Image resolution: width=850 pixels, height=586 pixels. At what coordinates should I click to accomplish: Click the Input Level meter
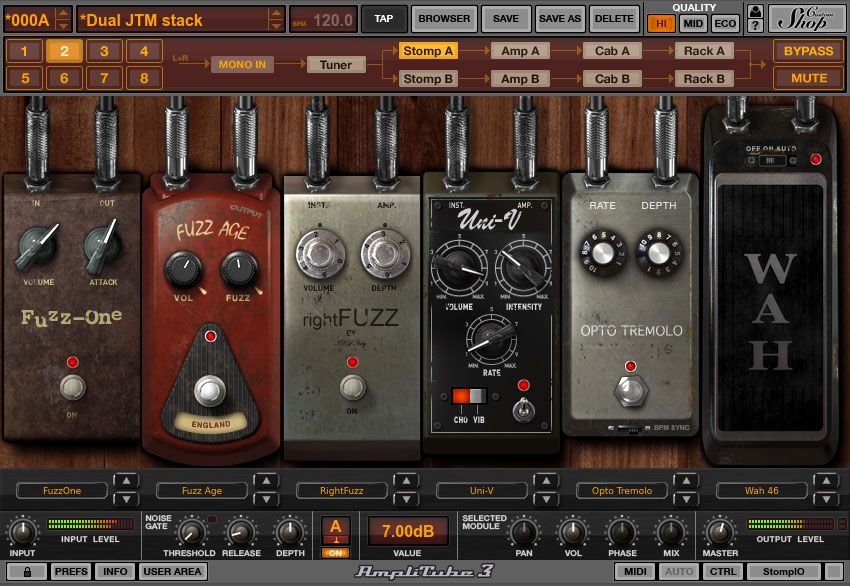tap(90, 524)
